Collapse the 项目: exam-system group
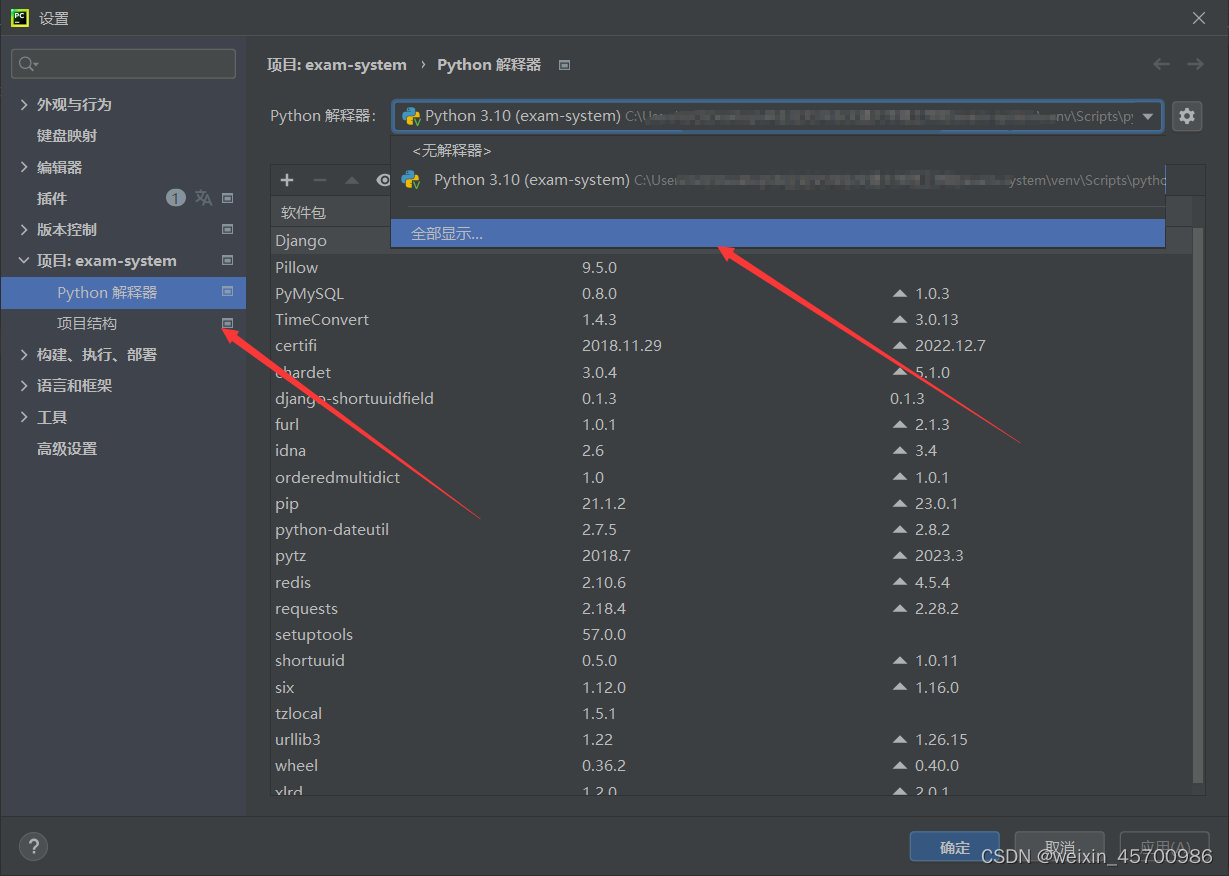The image size is (1229, 876). (24, 260)
